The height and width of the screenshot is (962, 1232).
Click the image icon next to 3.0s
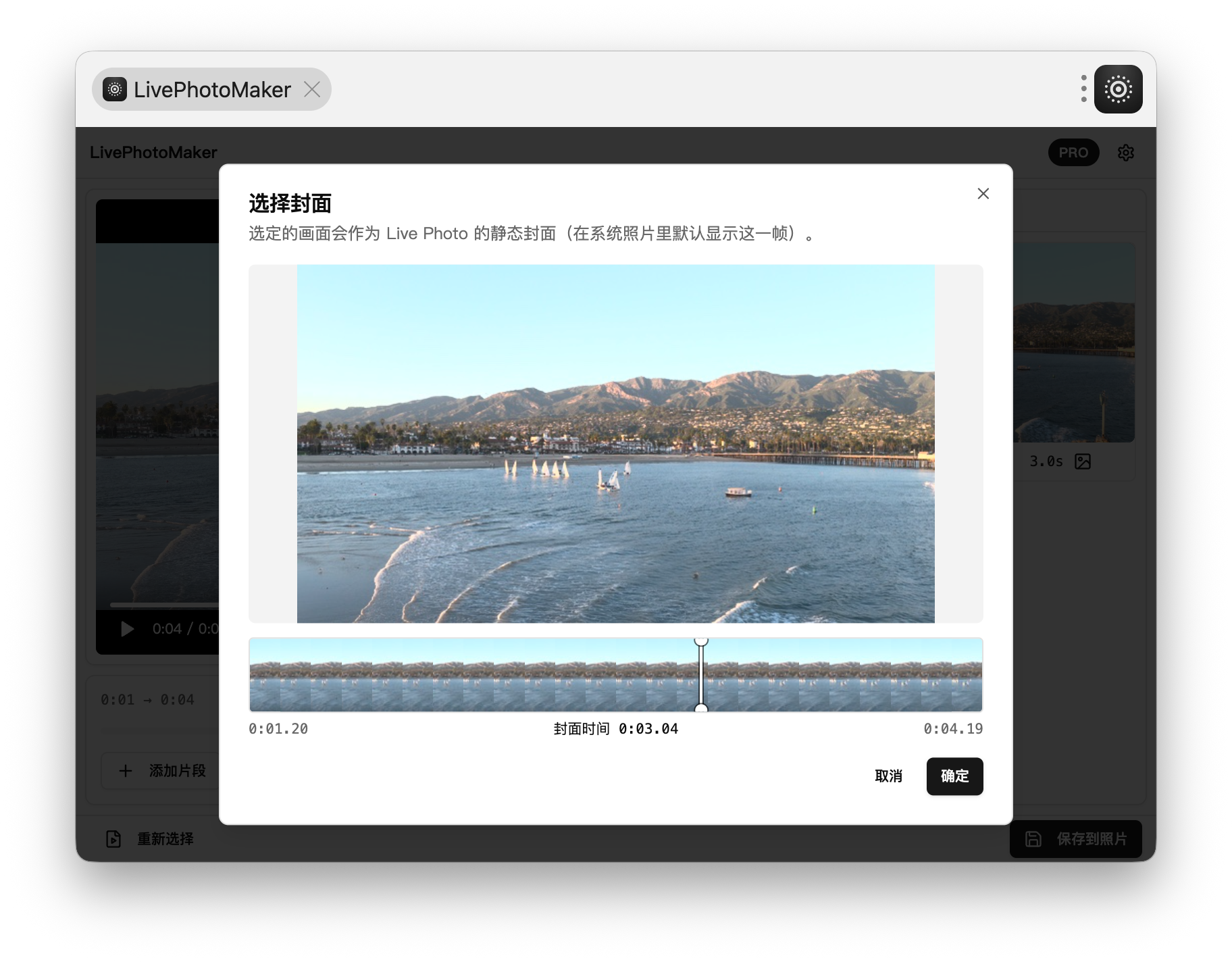pos(1083,461)
